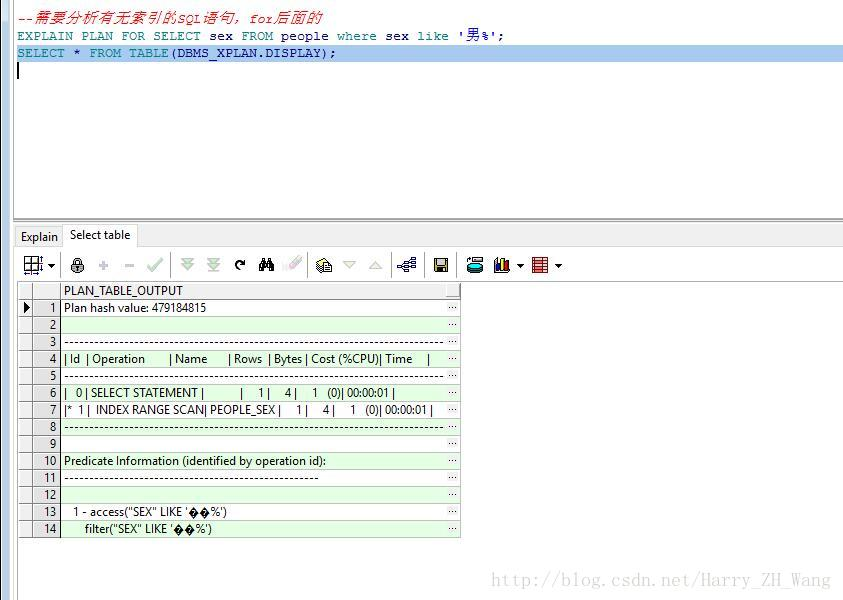The height and width of the screenshot is (600, 843).
Task: Save results using the diskette icon
Action: [440, 265]
